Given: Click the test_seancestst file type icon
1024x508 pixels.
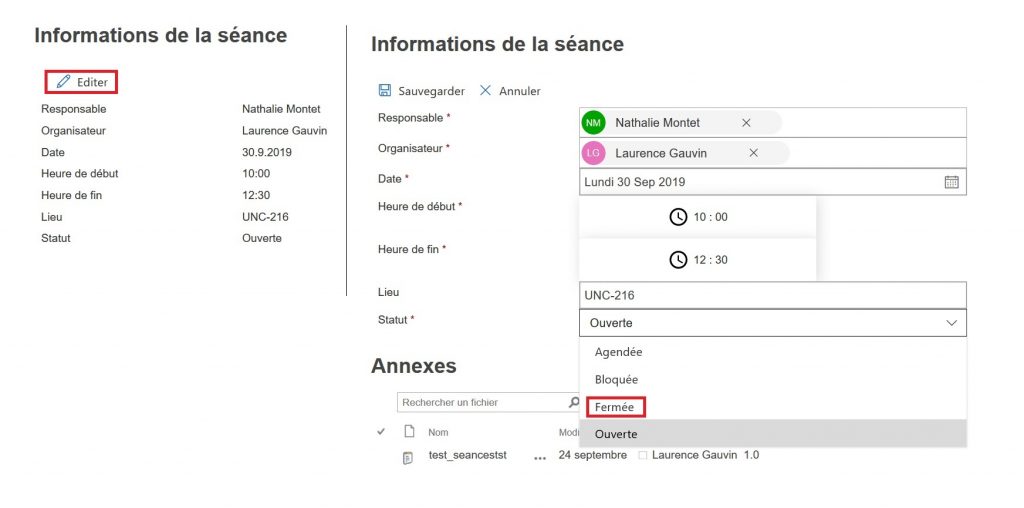Looking at the screenshot, I should (408, 457).
